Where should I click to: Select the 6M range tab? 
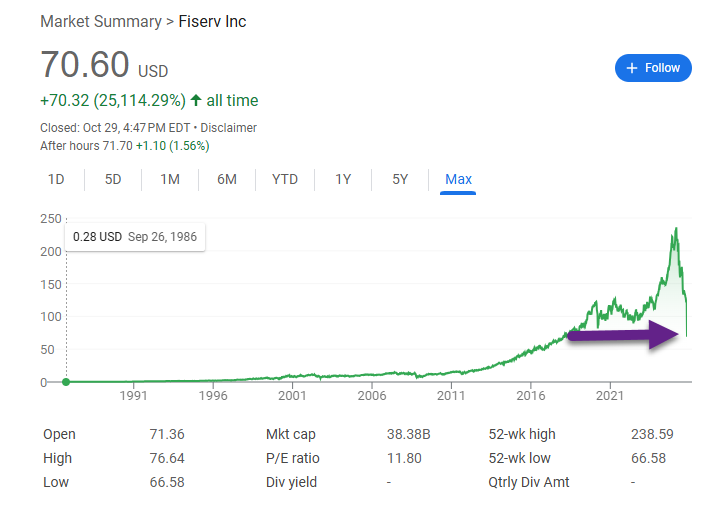coord(227,179)
